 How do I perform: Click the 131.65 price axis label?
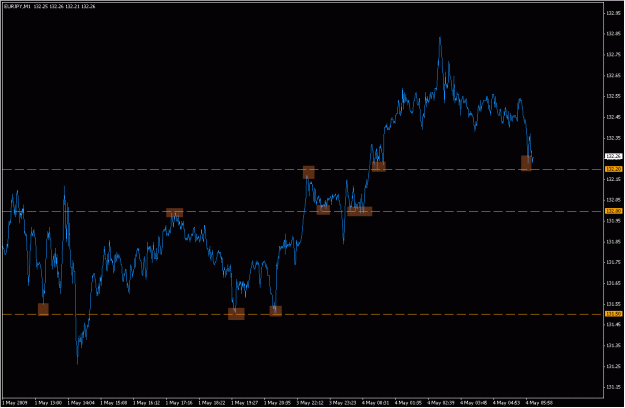(x=613, y=283)
